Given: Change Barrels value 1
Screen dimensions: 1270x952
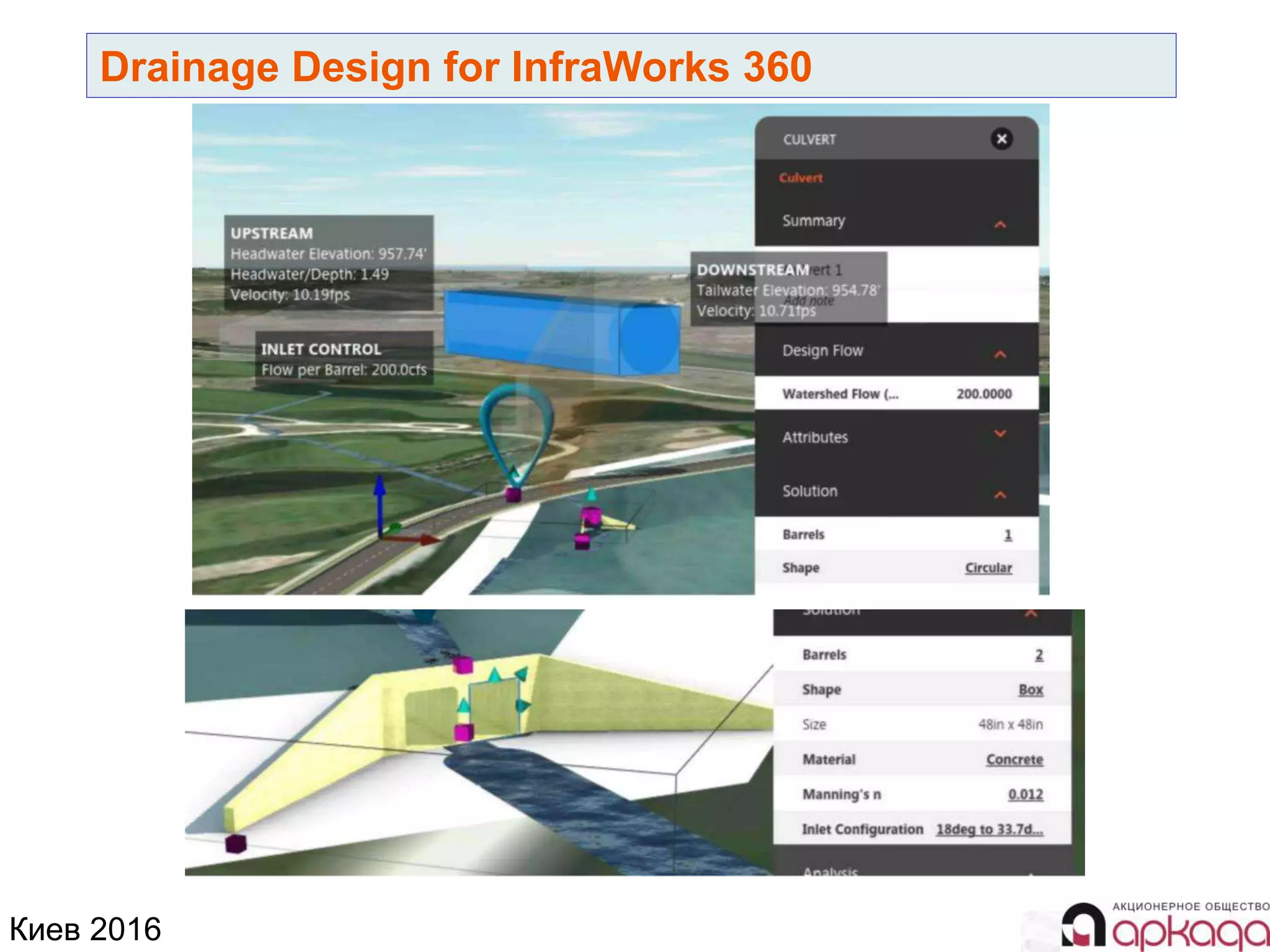Looking at the screenshot, I should point(1008,534).
